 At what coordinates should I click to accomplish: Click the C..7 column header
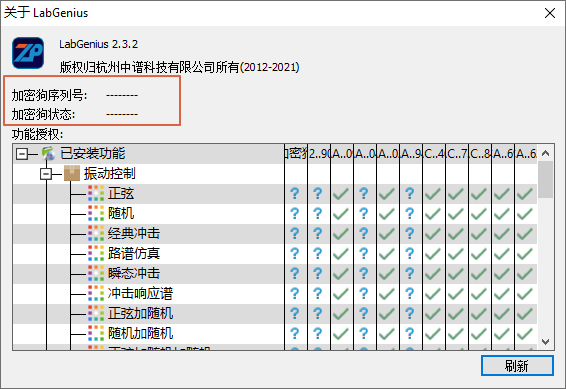[457, 154]
